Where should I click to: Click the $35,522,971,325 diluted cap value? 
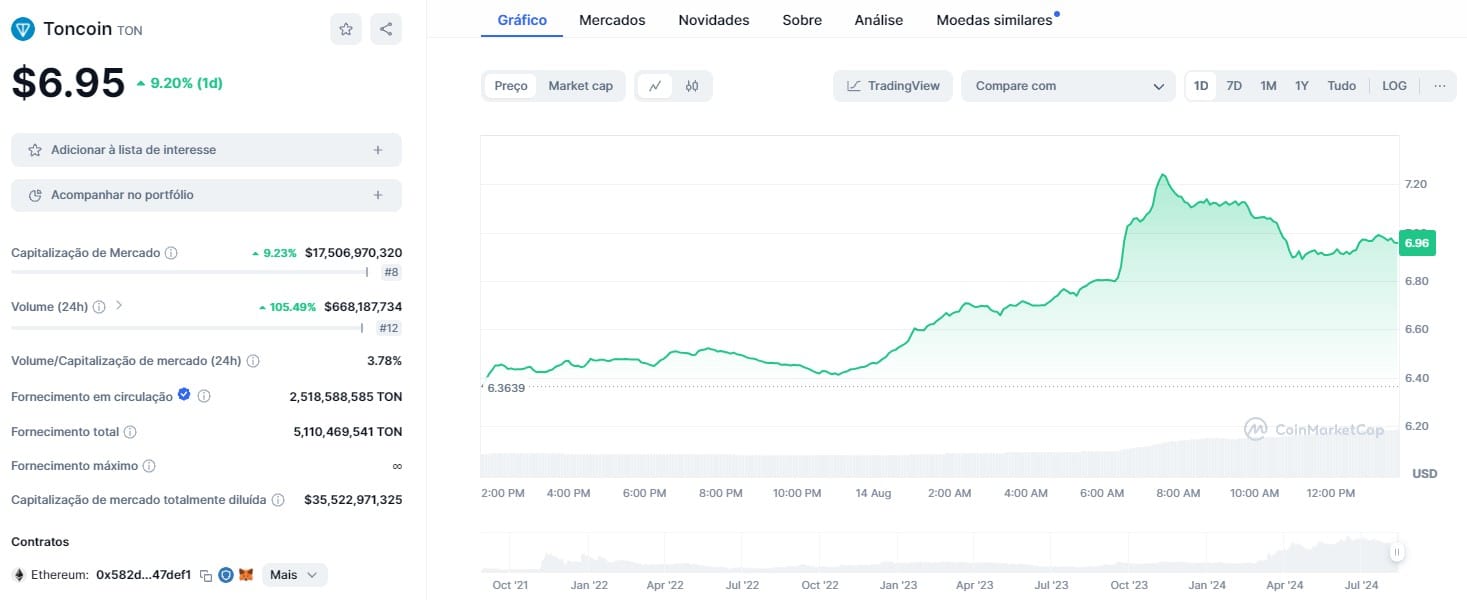tap(353, 499)
